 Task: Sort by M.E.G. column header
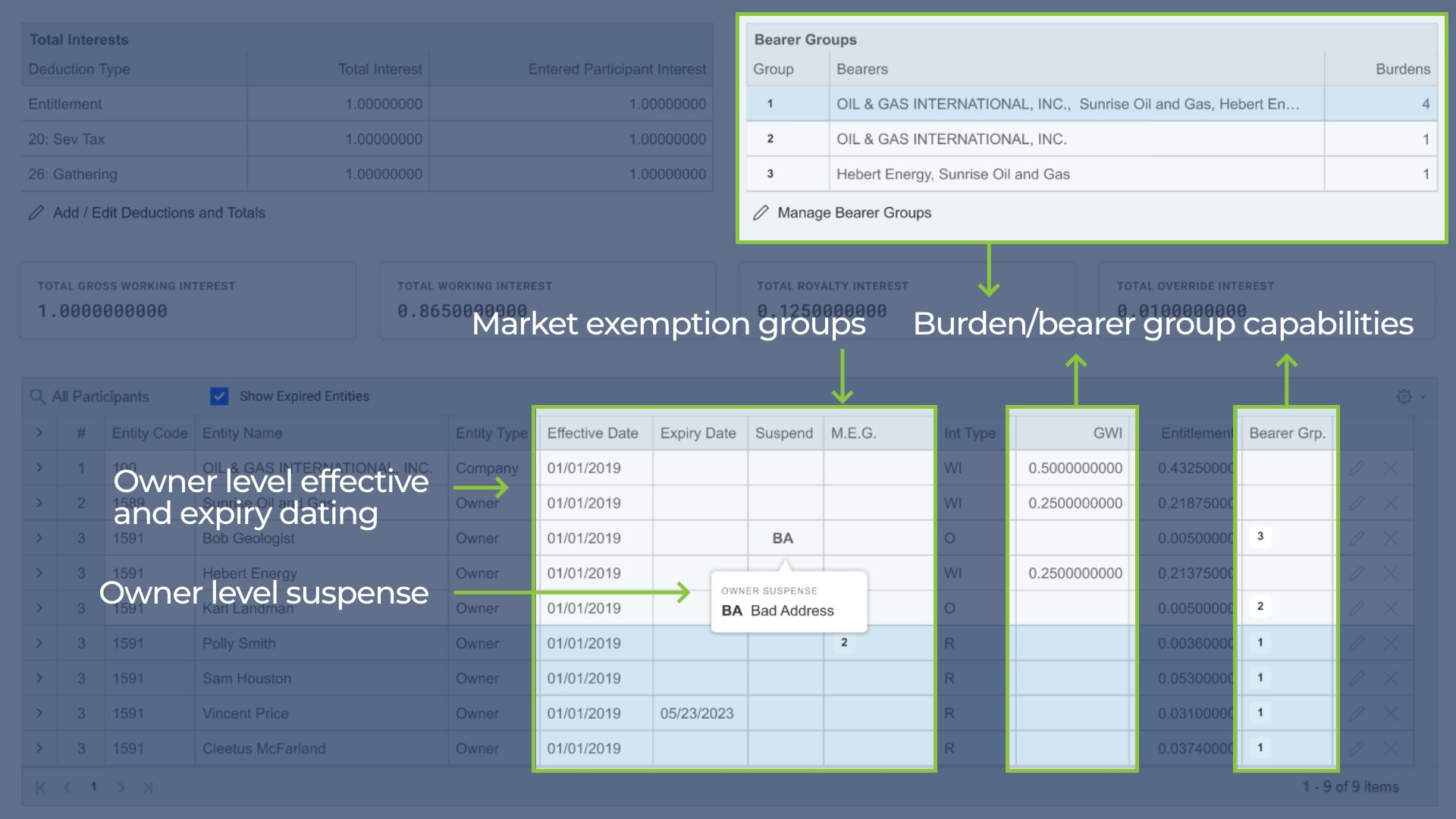pos(878,433)
